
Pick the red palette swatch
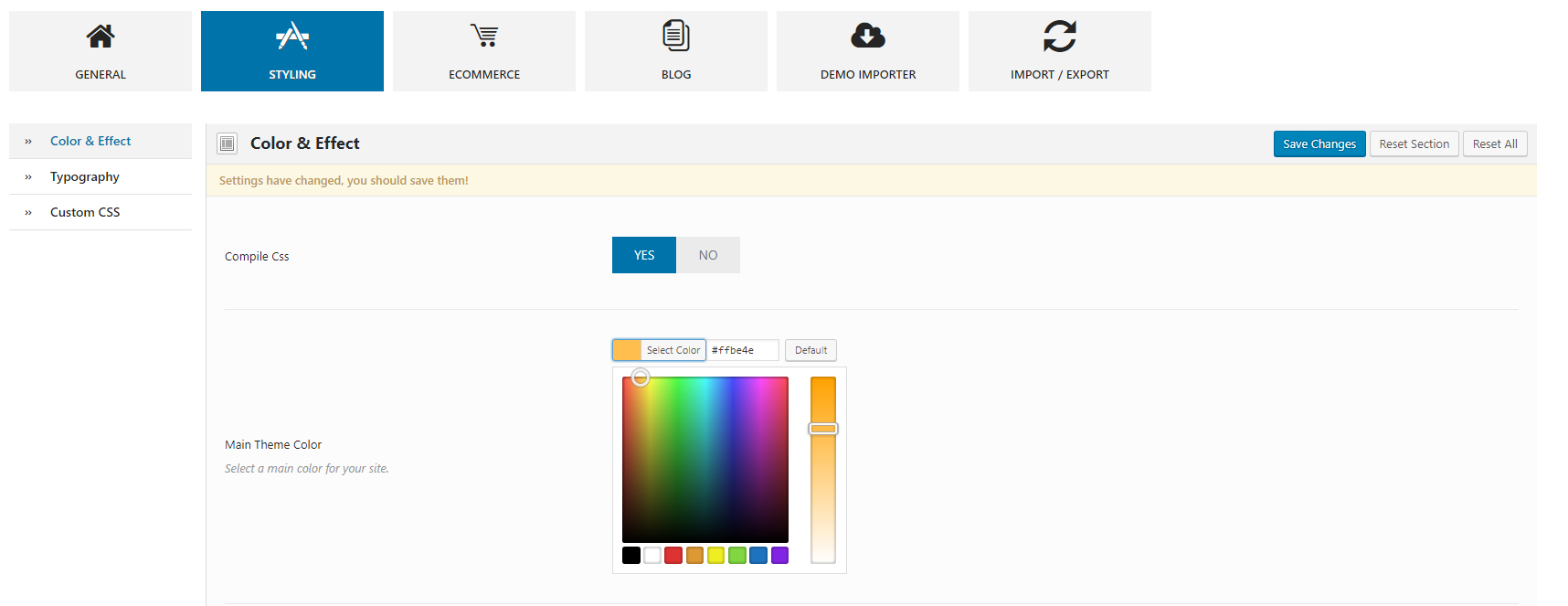673,555
